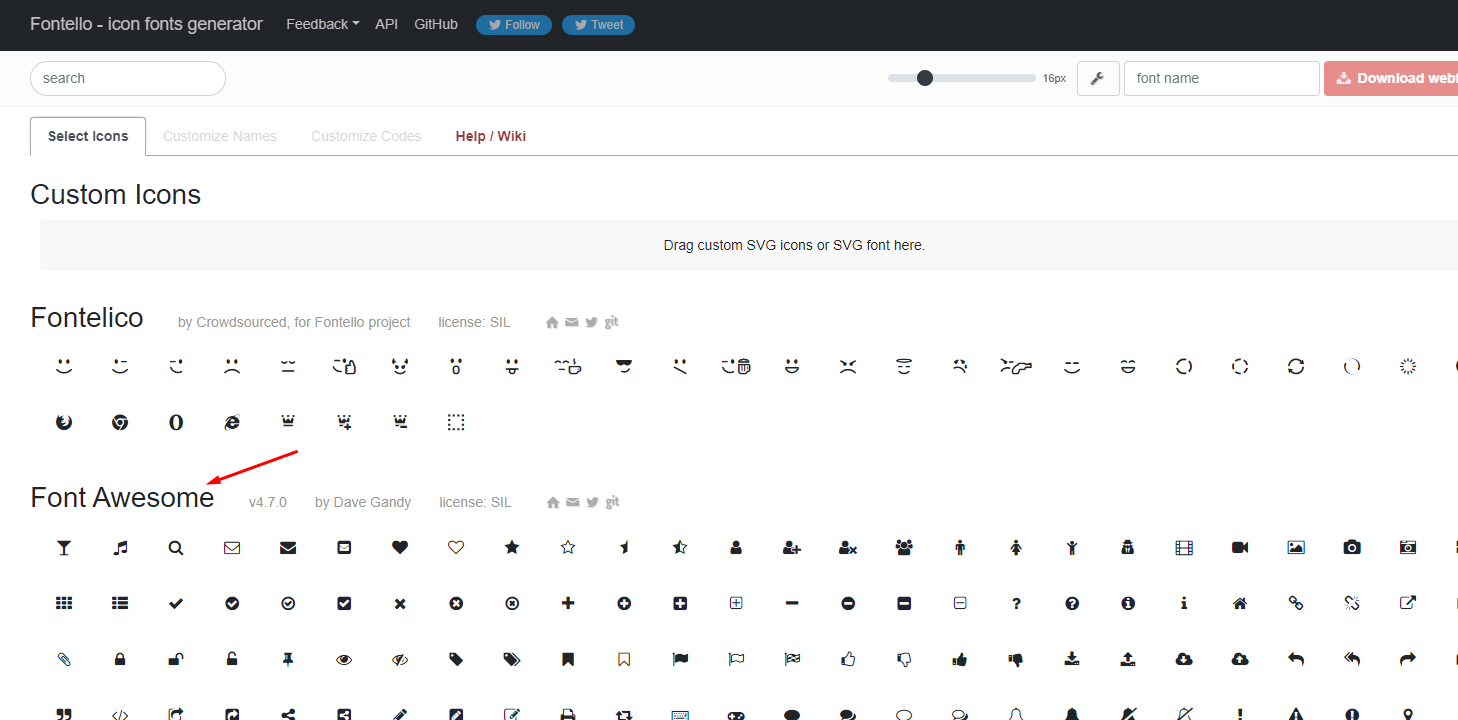Choose the plain X cancel icon
Image resolution: width=1458 pixels, height=720 pixels.
coord(400,603)
